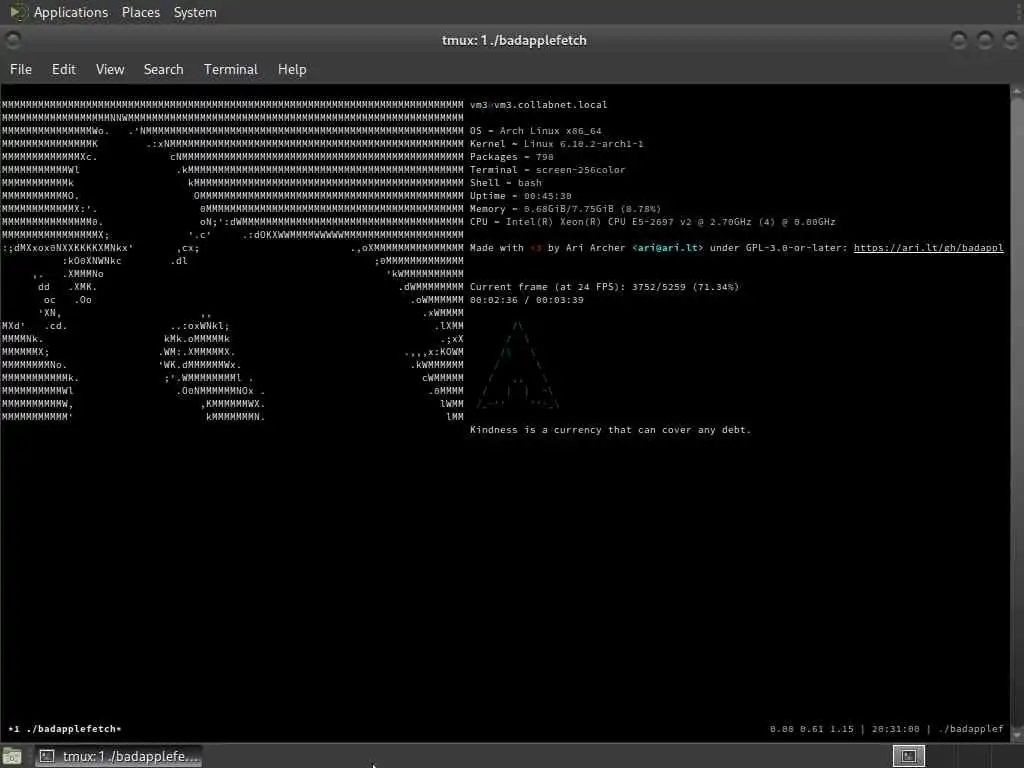Click the tmux window tab '1 ./badapplefetch'

65,729
